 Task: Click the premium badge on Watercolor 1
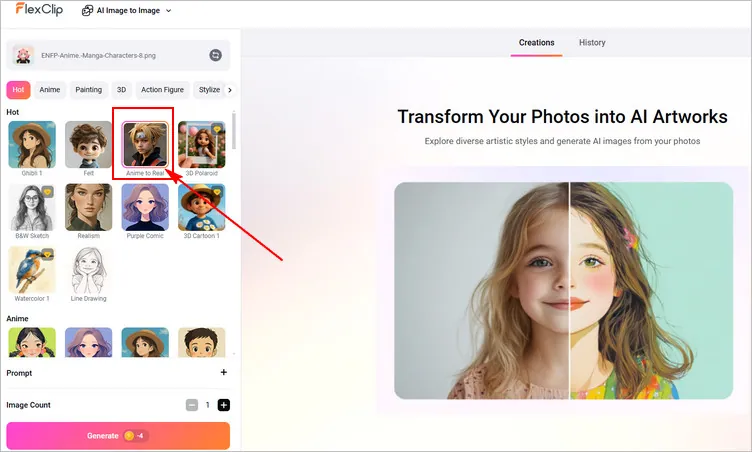click(47, 255)
